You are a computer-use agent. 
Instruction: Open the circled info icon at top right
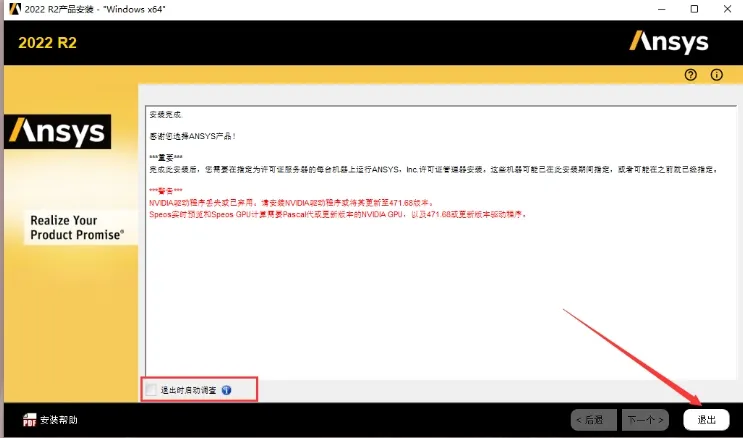716,74
